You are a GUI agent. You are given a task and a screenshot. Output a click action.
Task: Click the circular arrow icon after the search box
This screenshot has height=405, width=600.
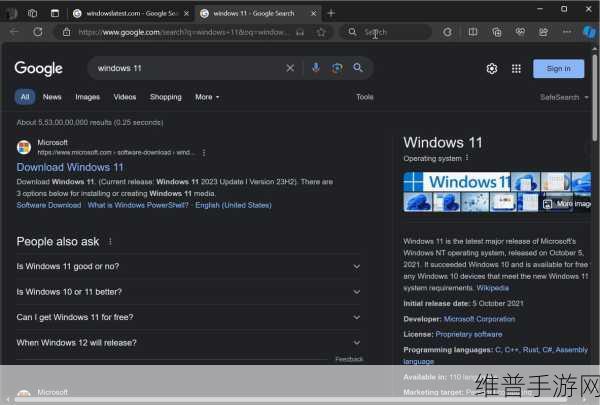click(447, 32)
